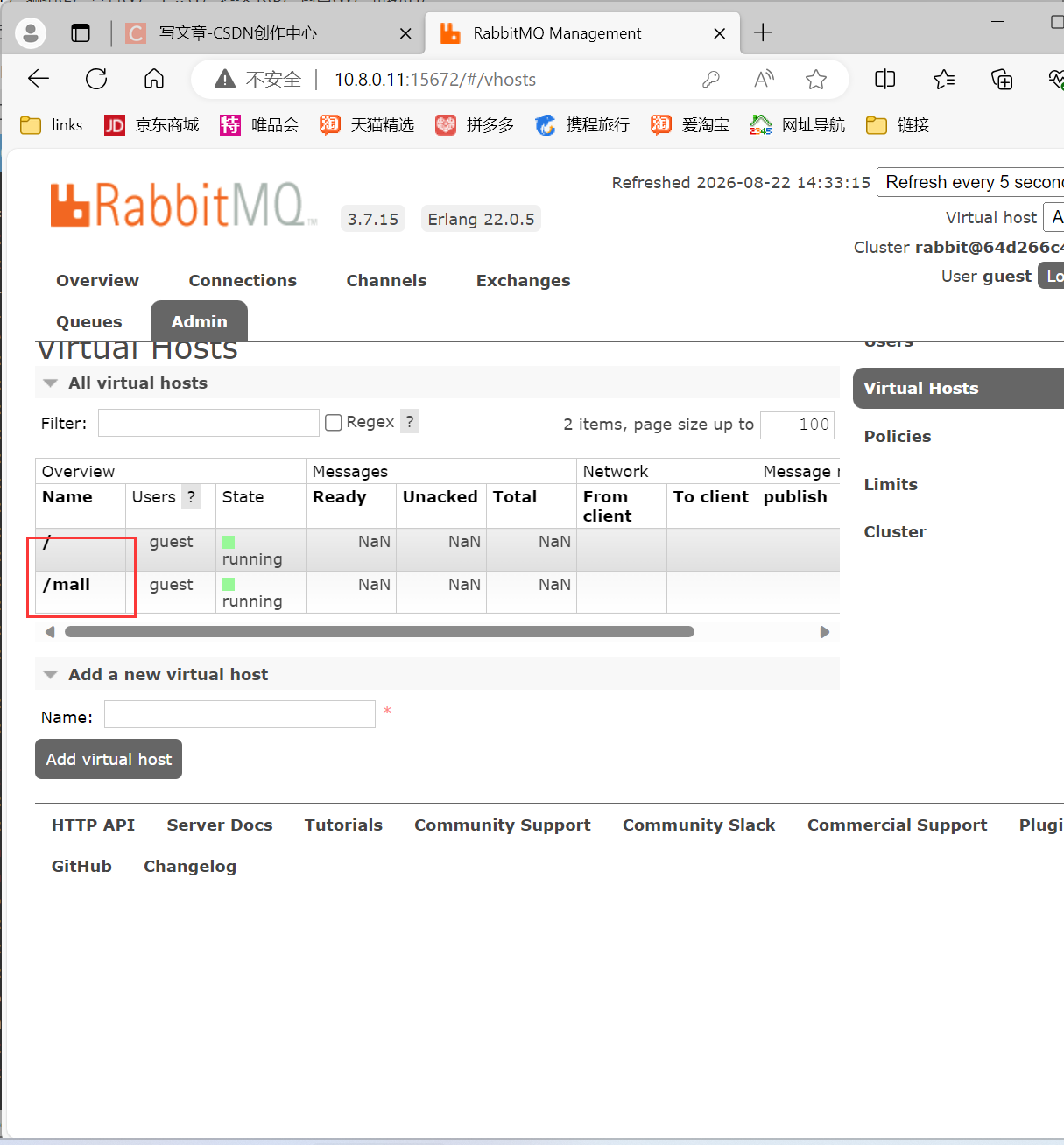Open the Regex help question mark
The width and height of the screenshot is (1064, 1145).
click(x=410, y=421)
